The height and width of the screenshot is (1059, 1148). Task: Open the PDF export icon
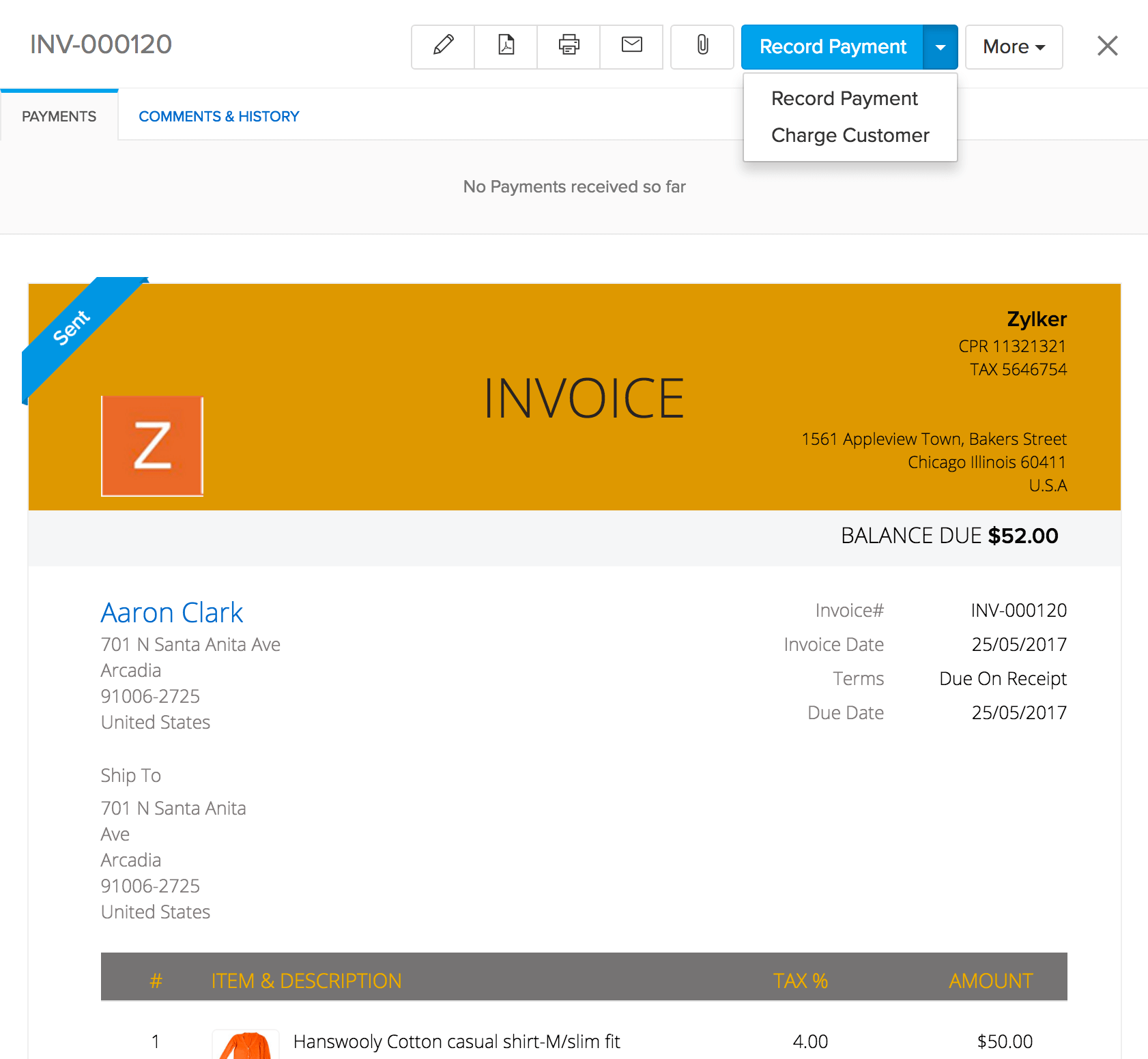click(x=505, y=46)
